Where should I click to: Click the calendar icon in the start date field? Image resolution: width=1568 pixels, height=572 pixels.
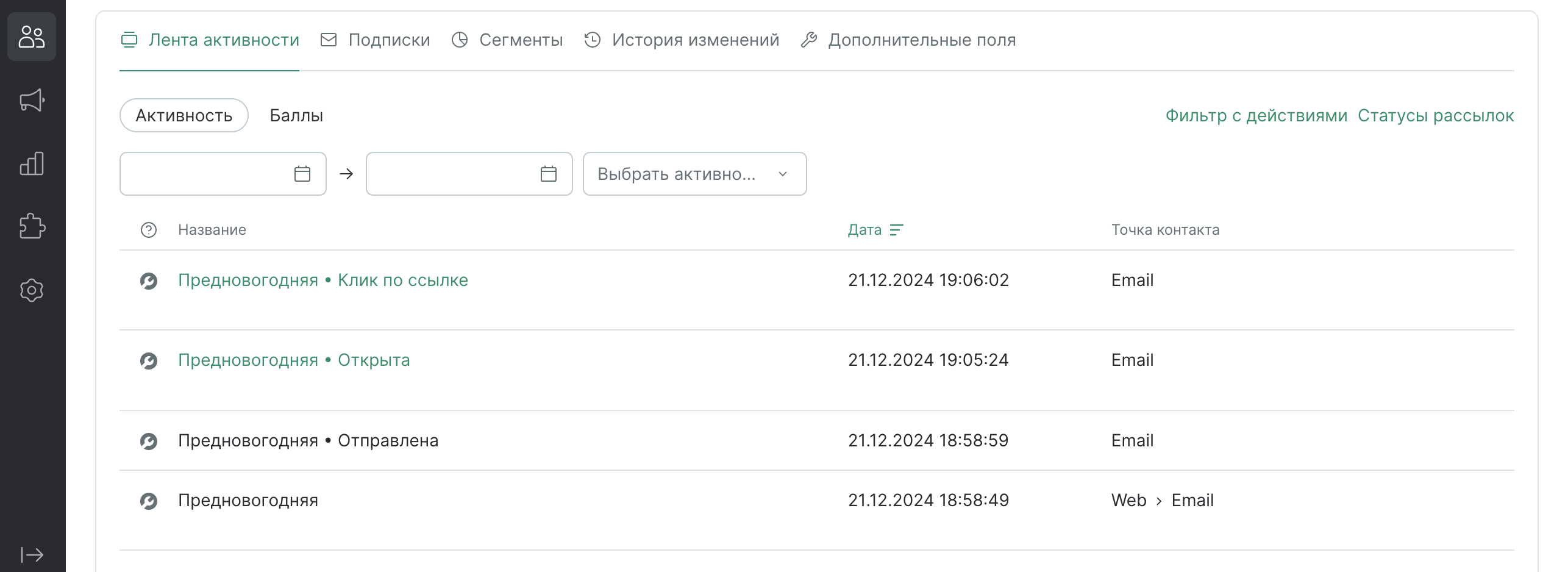(x=302, y=174)
